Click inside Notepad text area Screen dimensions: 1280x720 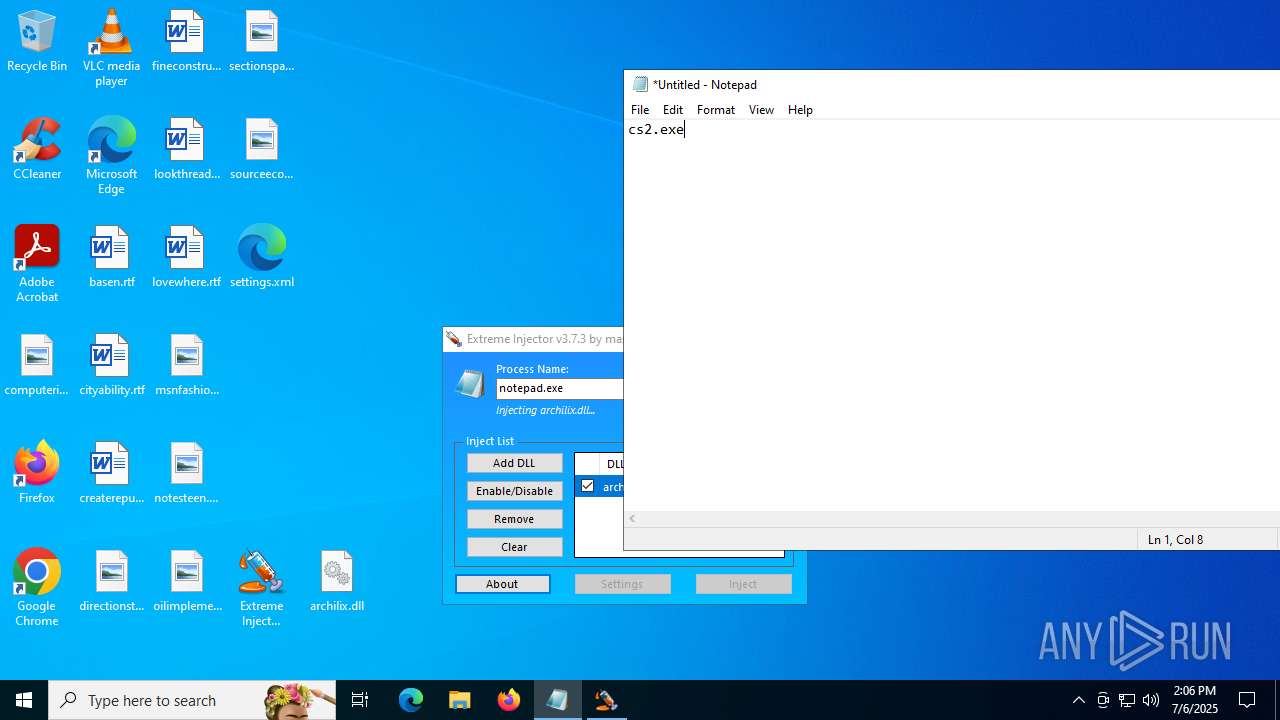952,315
